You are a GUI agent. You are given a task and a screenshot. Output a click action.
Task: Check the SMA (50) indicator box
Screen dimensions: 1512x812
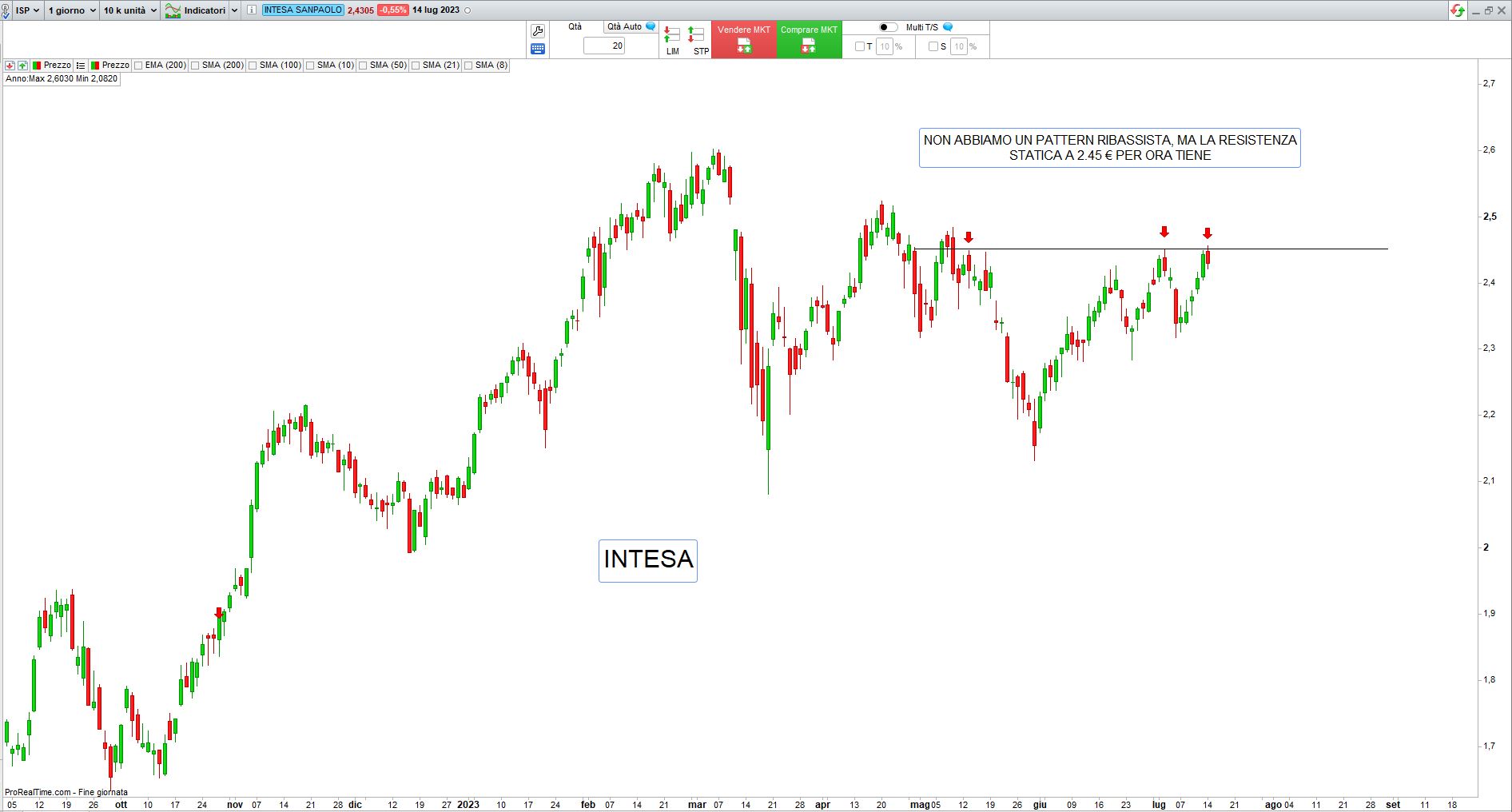click(x=364, y=66)
